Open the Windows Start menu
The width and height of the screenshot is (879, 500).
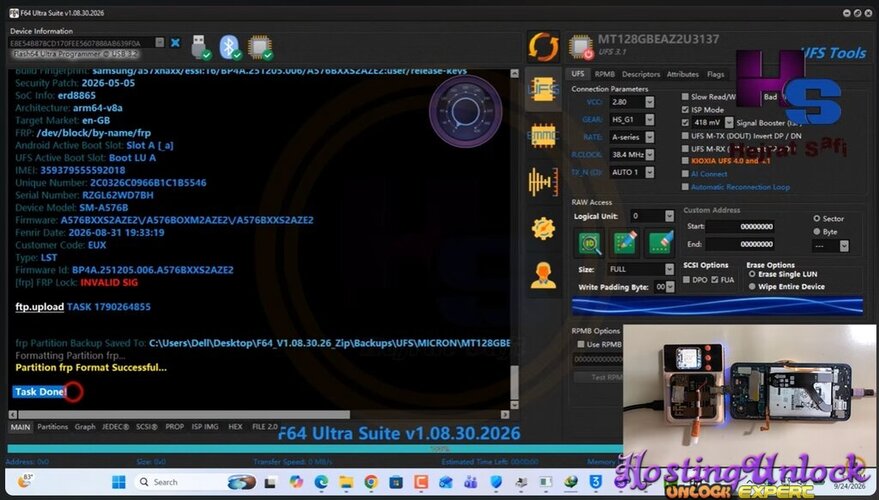(119, 482)
